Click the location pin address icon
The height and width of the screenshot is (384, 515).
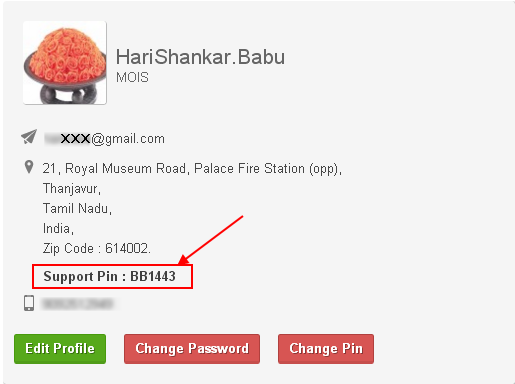pos(29,167)
